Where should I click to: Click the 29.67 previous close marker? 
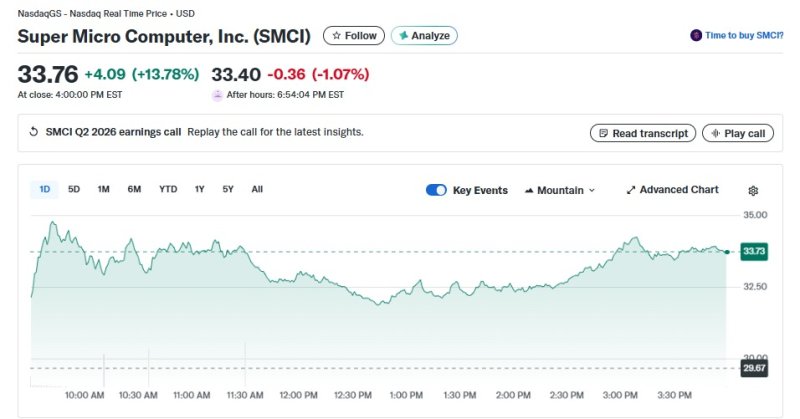click(753, 368)
